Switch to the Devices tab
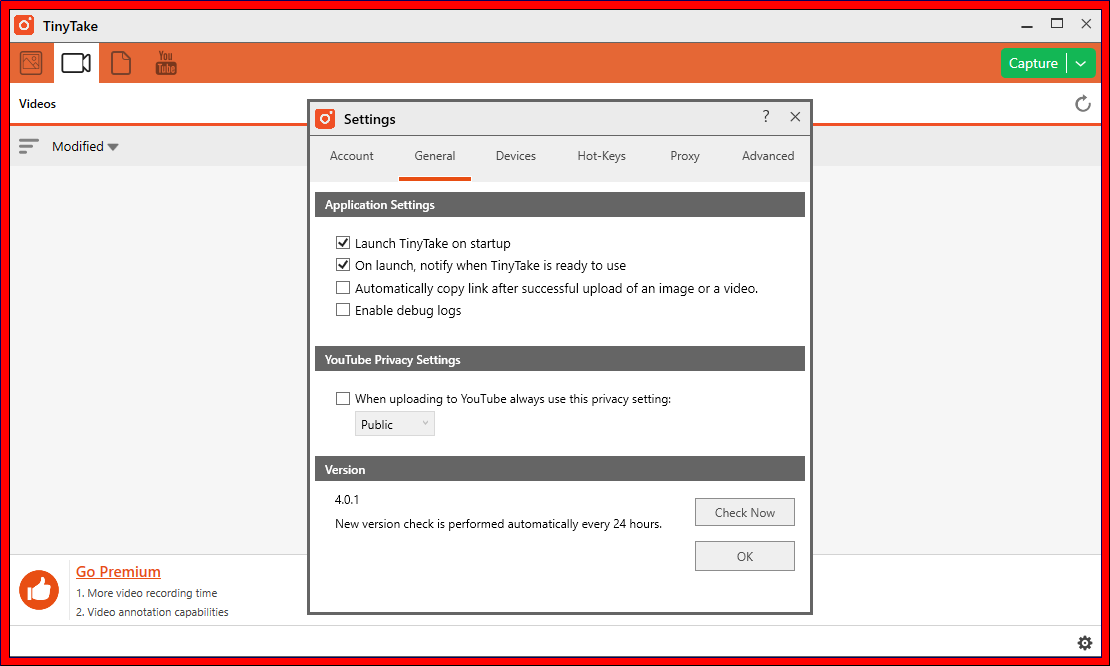 515,156
